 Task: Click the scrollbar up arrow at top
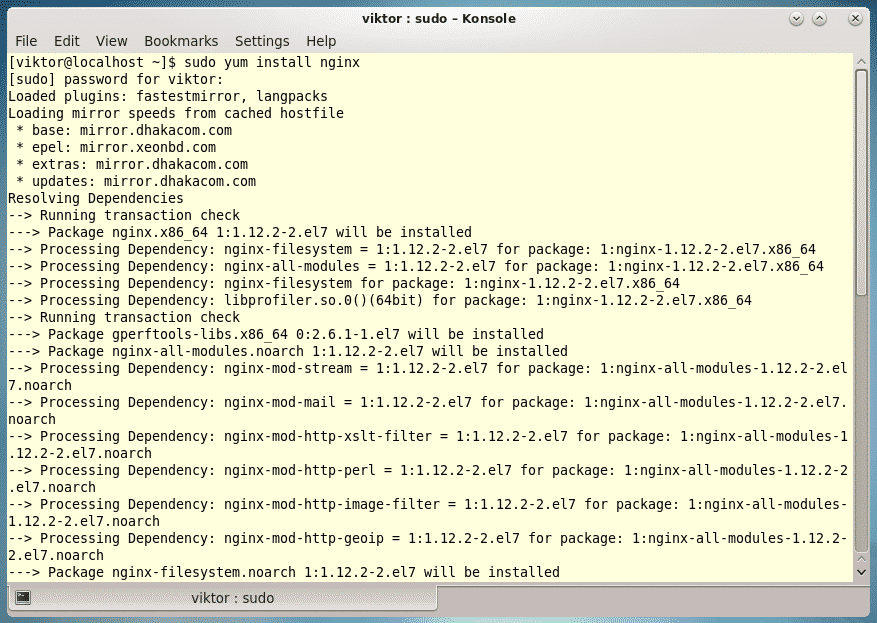click(861, 62)
